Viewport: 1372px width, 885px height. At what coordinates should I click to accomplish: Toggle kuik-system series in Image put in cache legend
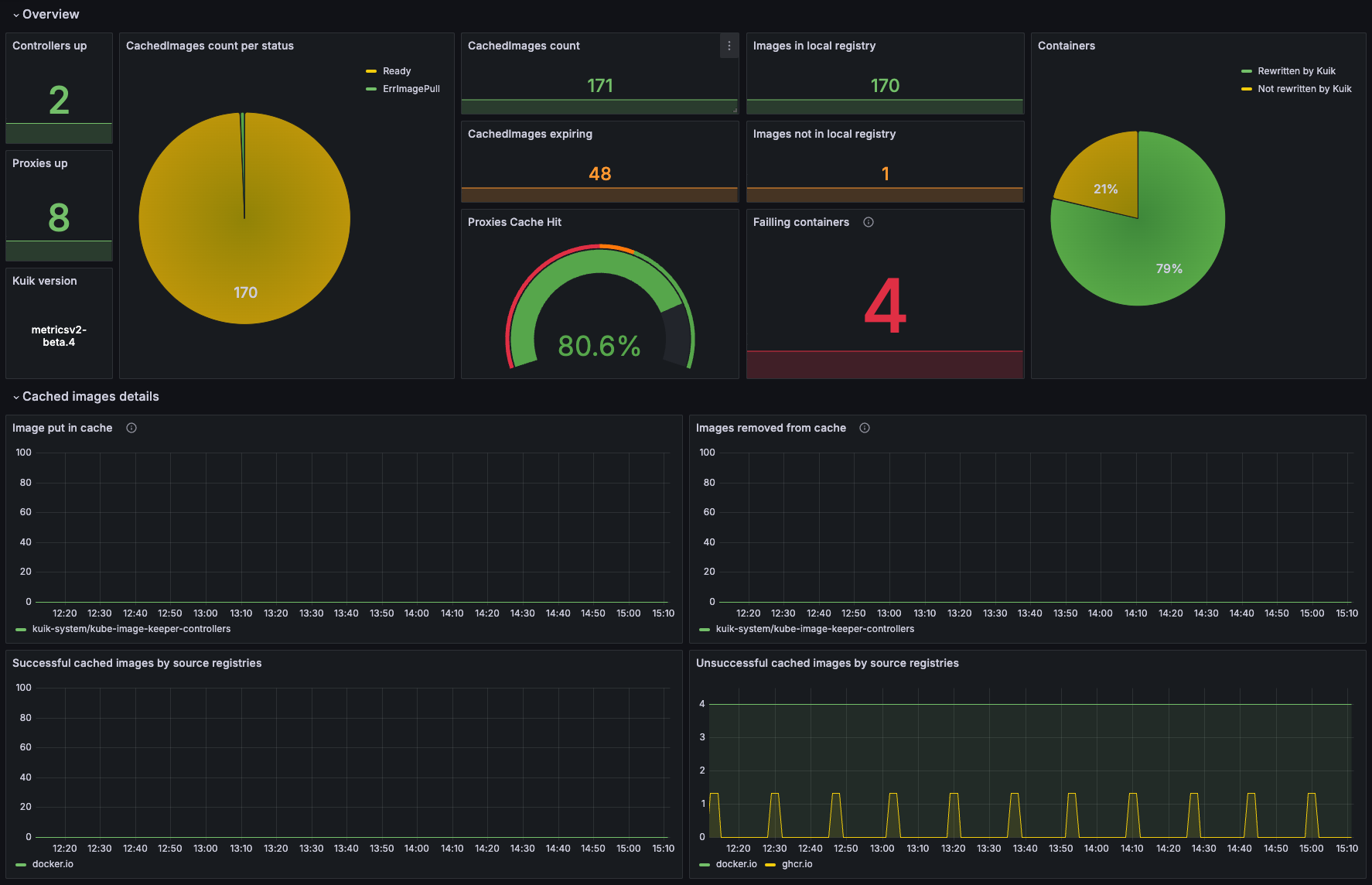point(131,629)
